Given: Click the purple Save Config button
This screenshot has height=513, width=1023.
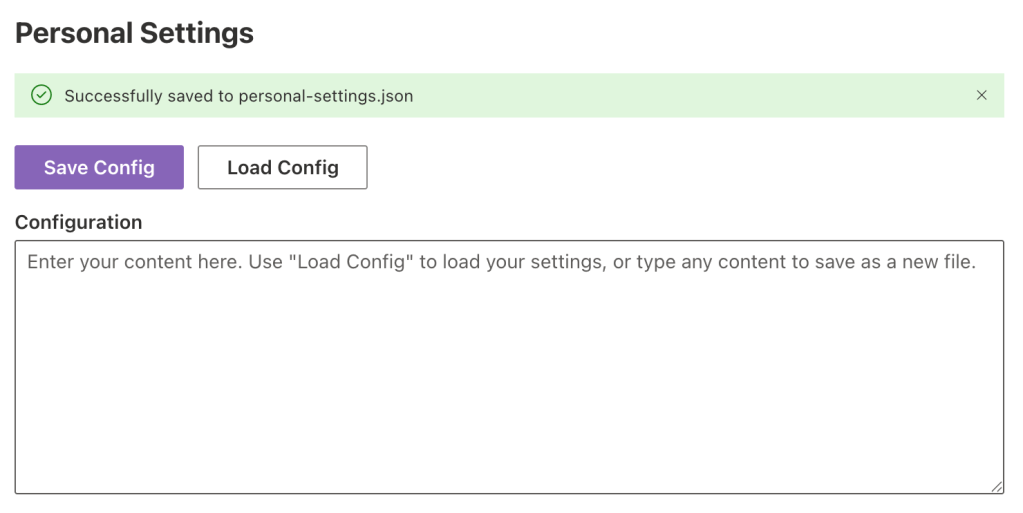Looking at the screenshot, I should coord(99,167).
